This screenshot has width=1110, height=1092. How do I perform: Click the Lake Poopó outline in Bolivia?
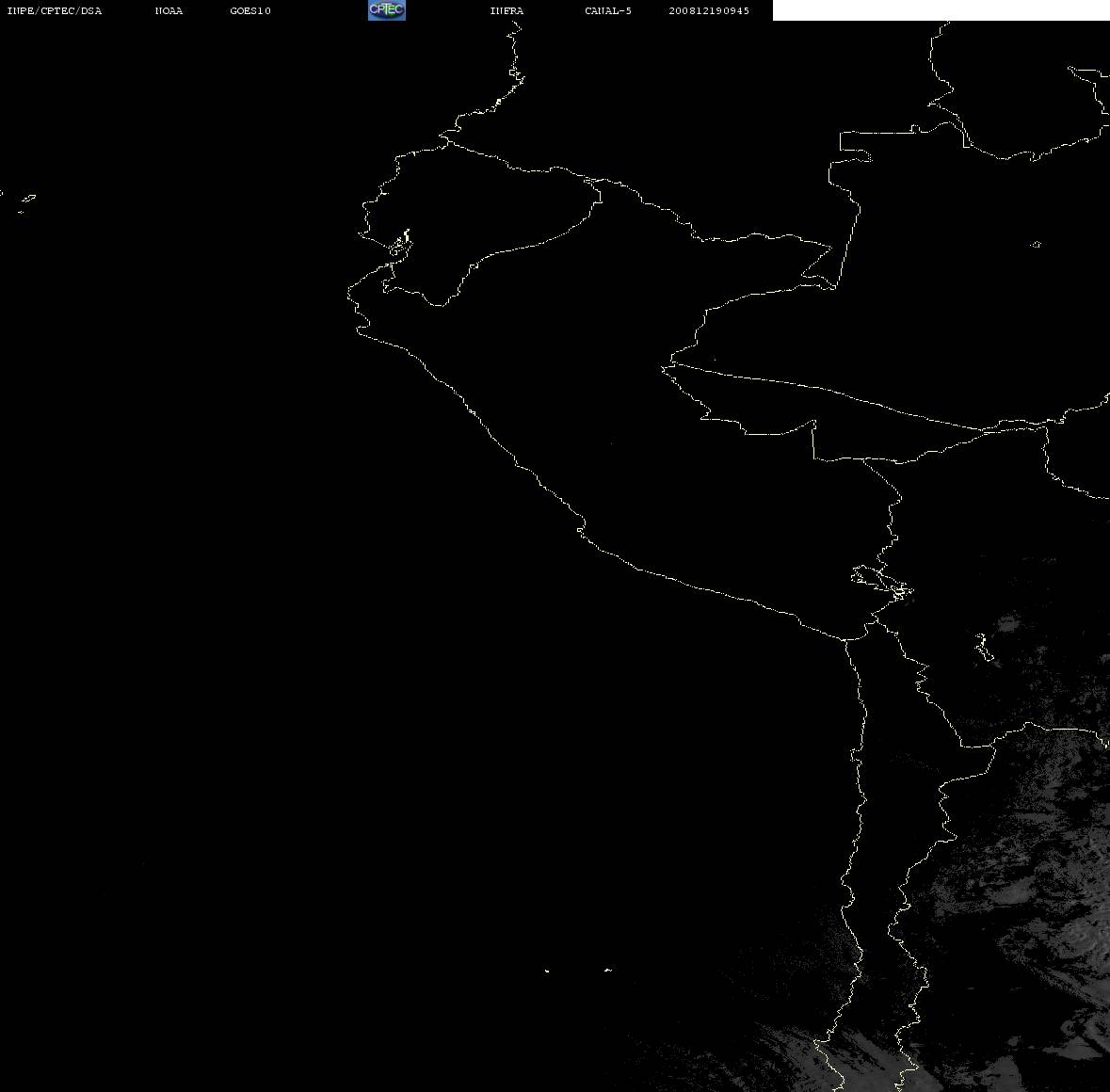984,648
